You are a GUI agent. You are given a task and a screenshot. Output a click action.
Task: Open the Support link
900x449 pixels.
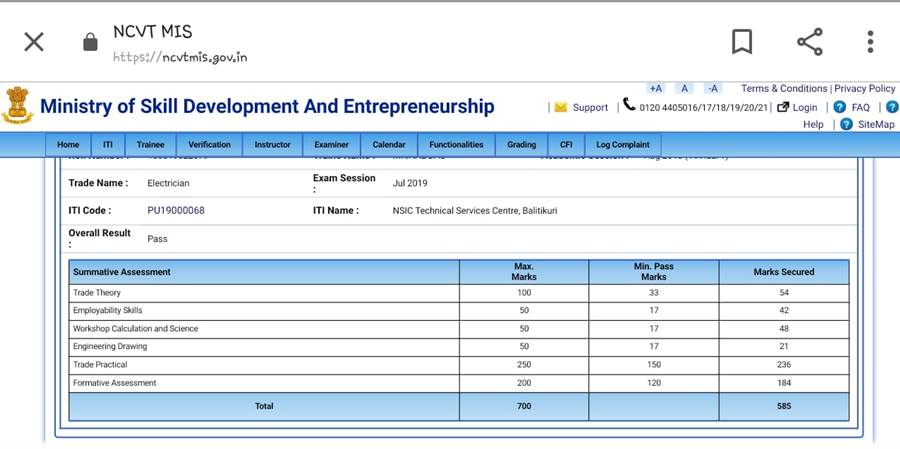(590, 107)
